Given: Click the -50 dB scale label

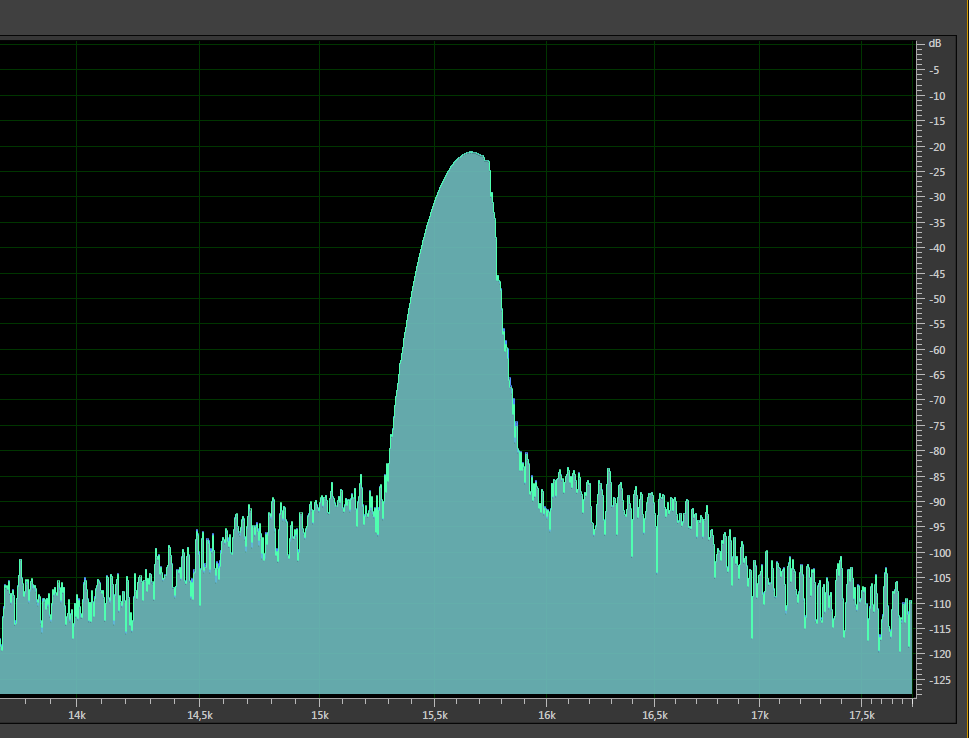Looking at the screenshot, I should coord(937,299).
